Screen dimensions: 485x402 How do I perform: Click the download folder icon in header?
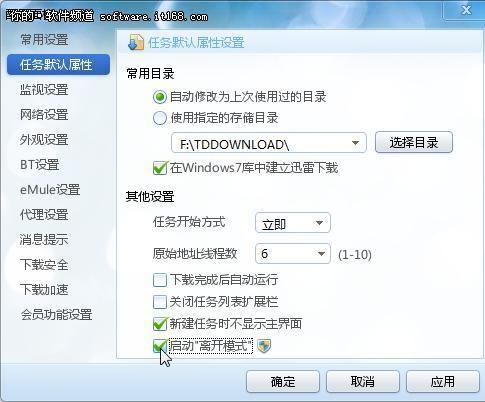click(x=136, y=43)
